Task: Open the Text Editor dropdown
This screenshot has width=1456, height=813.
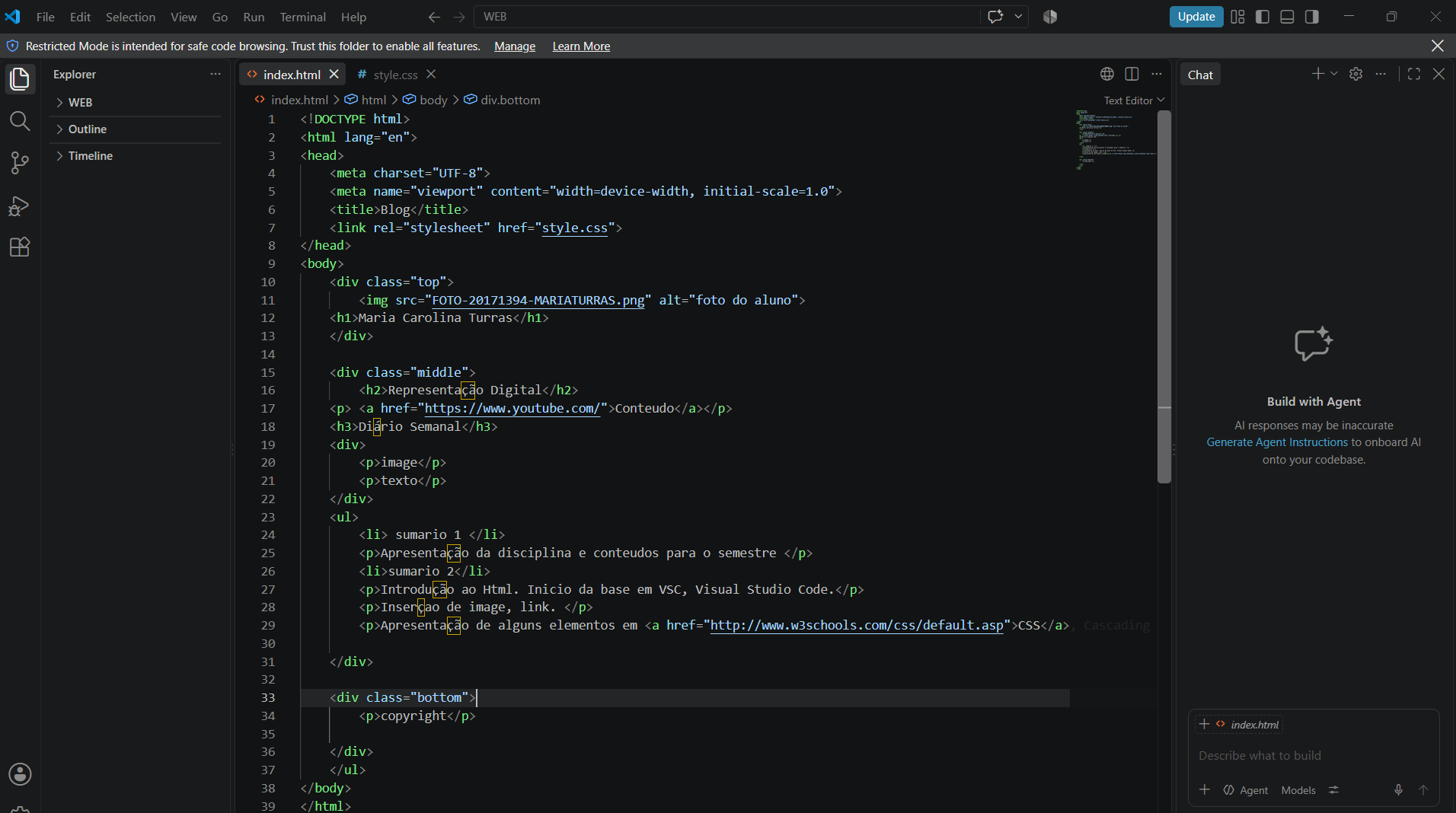Action: coord(1134,100)
